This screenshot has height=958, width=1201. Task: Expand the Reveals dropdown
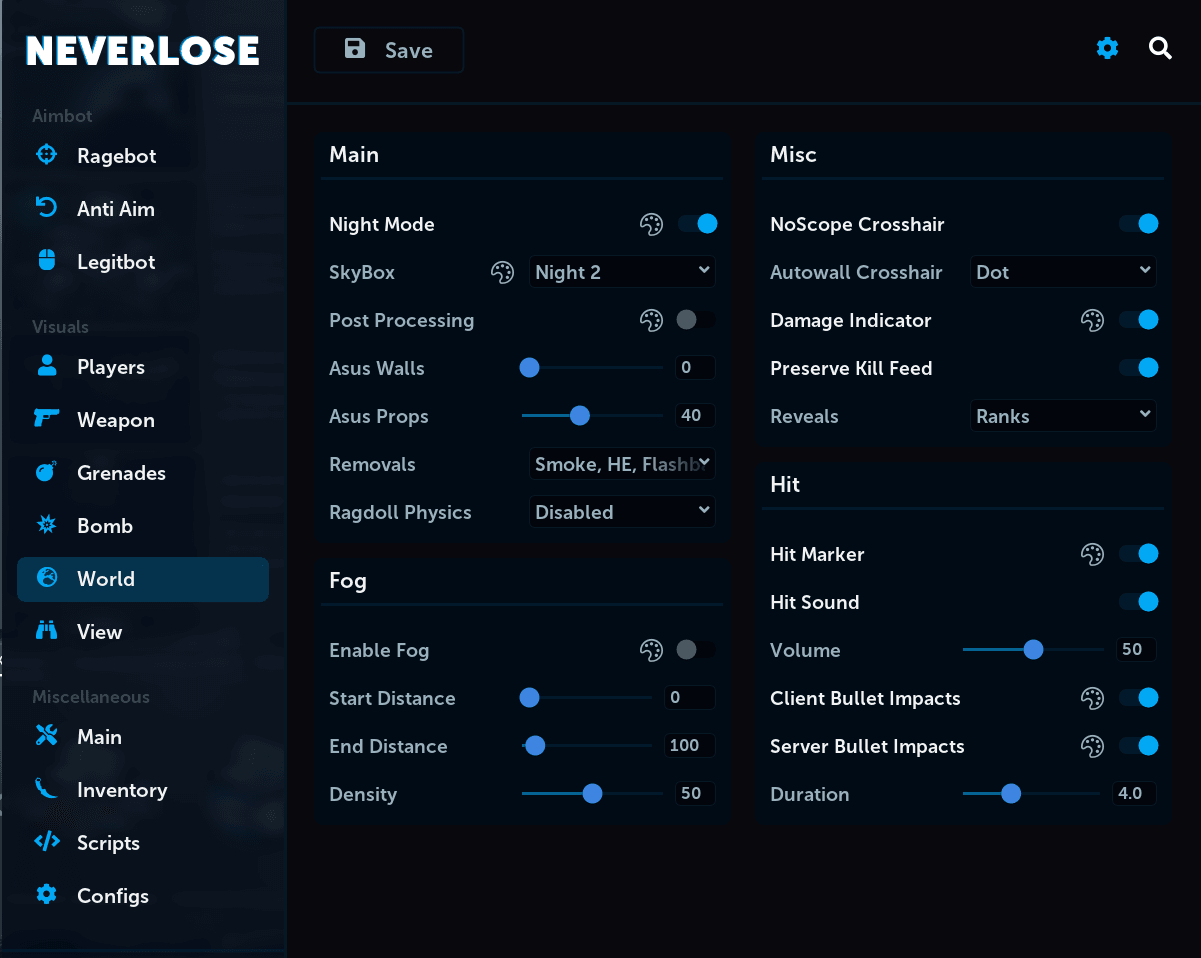pos(1063,416)
